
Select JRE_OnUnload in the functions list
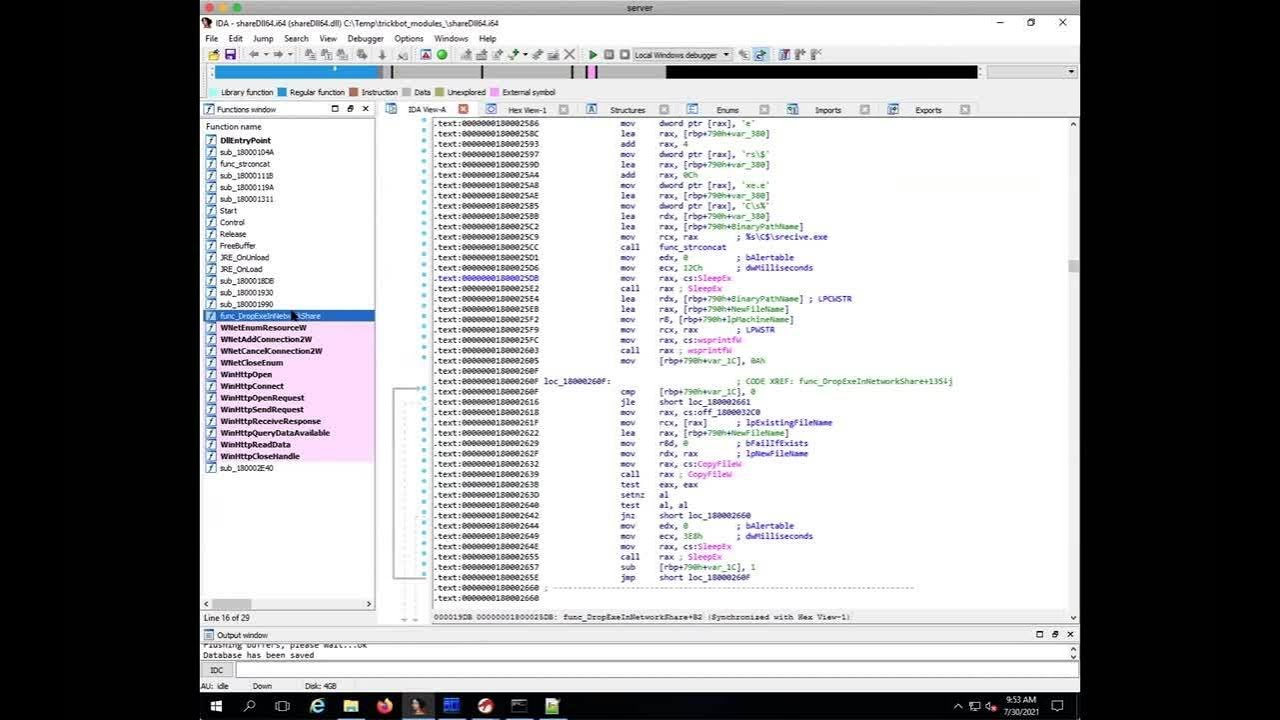click(244, 257)
